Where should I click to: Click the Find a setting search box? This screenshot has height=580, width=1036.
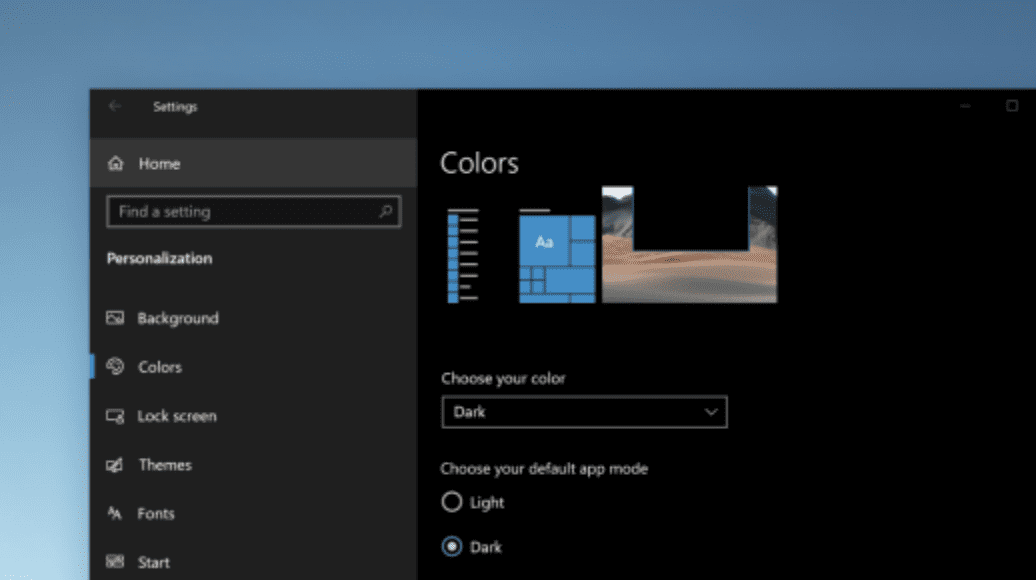tap(240, 212)
